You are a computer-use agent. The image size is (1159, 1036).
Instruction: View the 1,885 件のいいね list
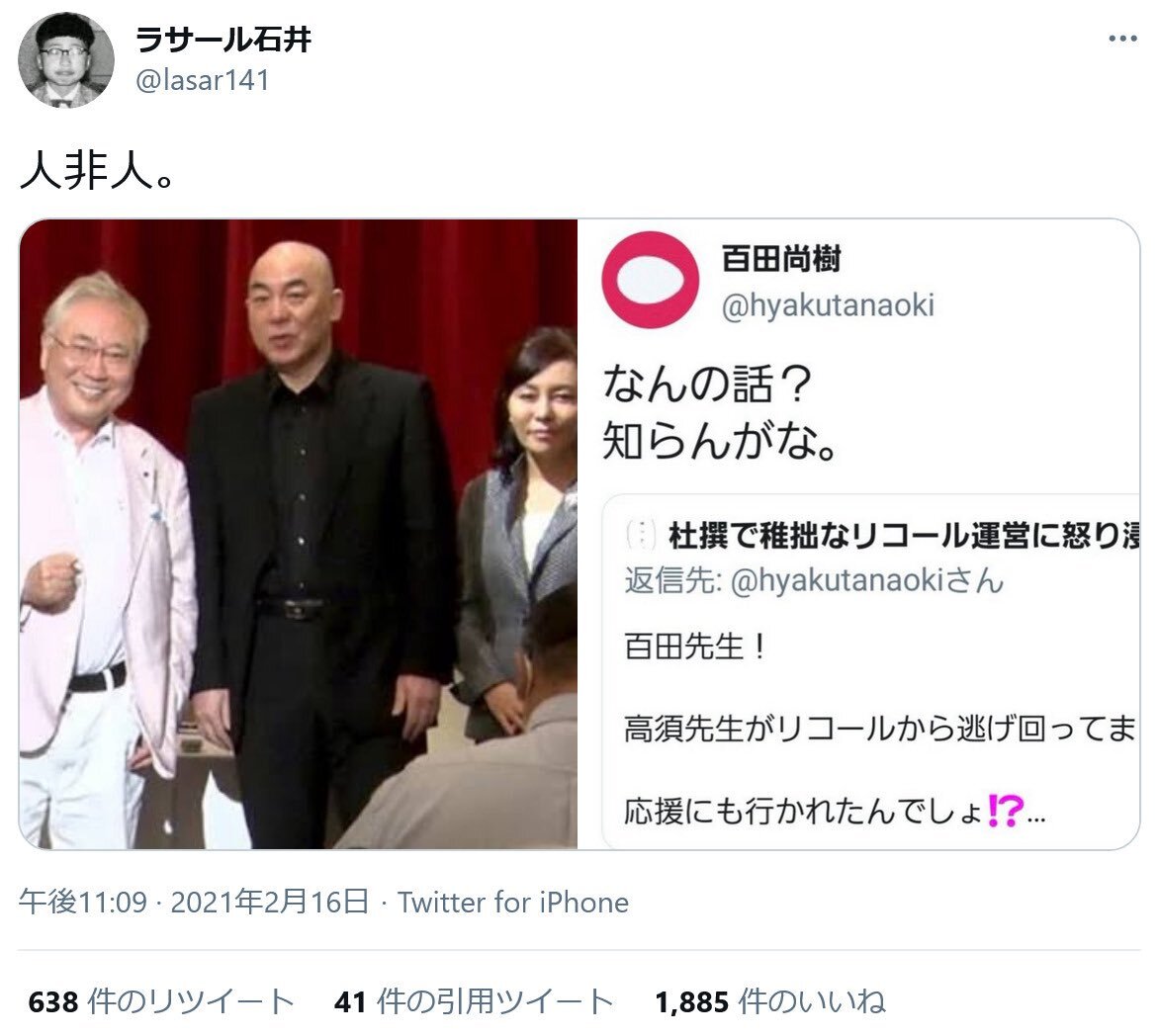770,1002
